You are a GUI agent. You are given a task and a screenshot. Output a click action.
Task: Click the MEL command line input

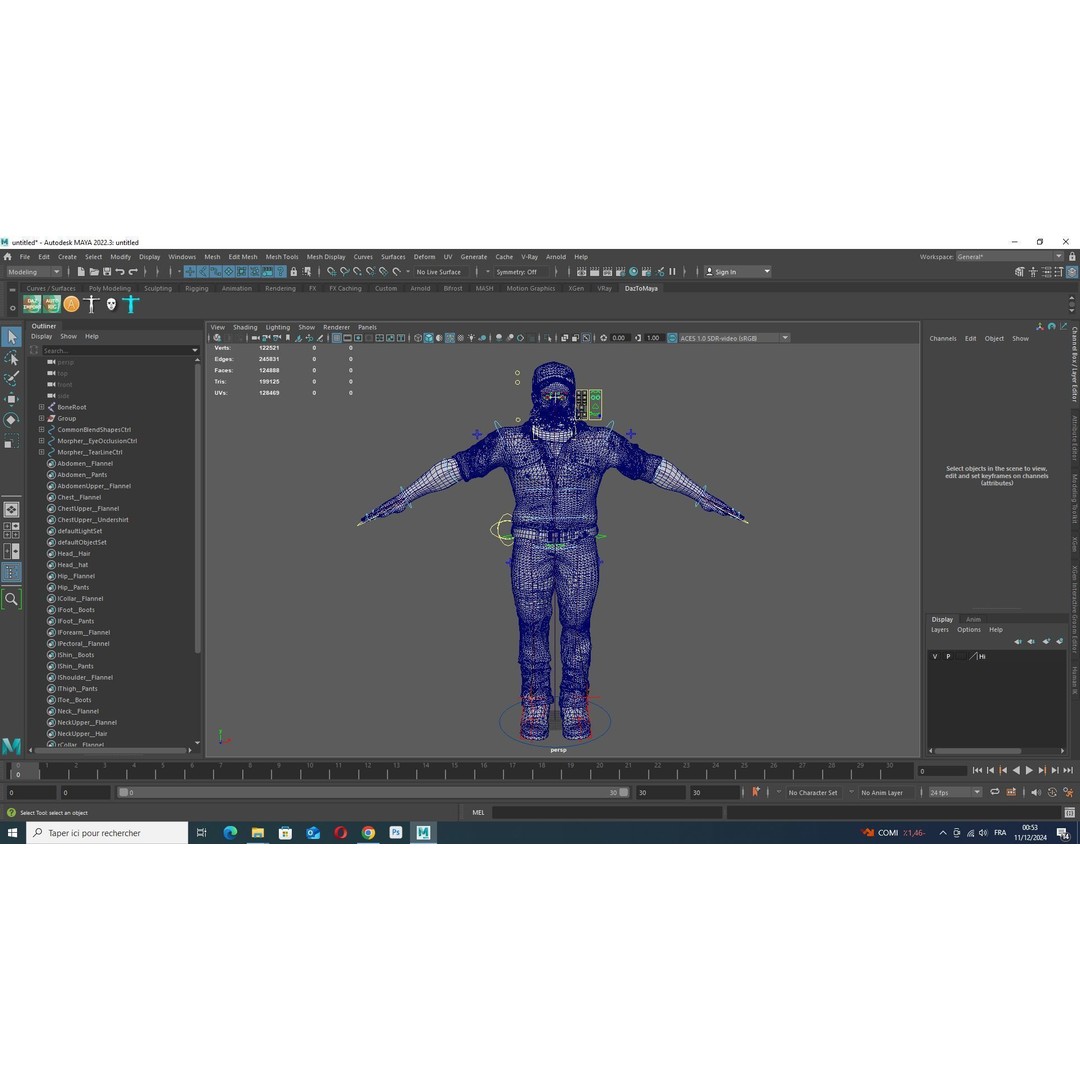pos(607,813)
